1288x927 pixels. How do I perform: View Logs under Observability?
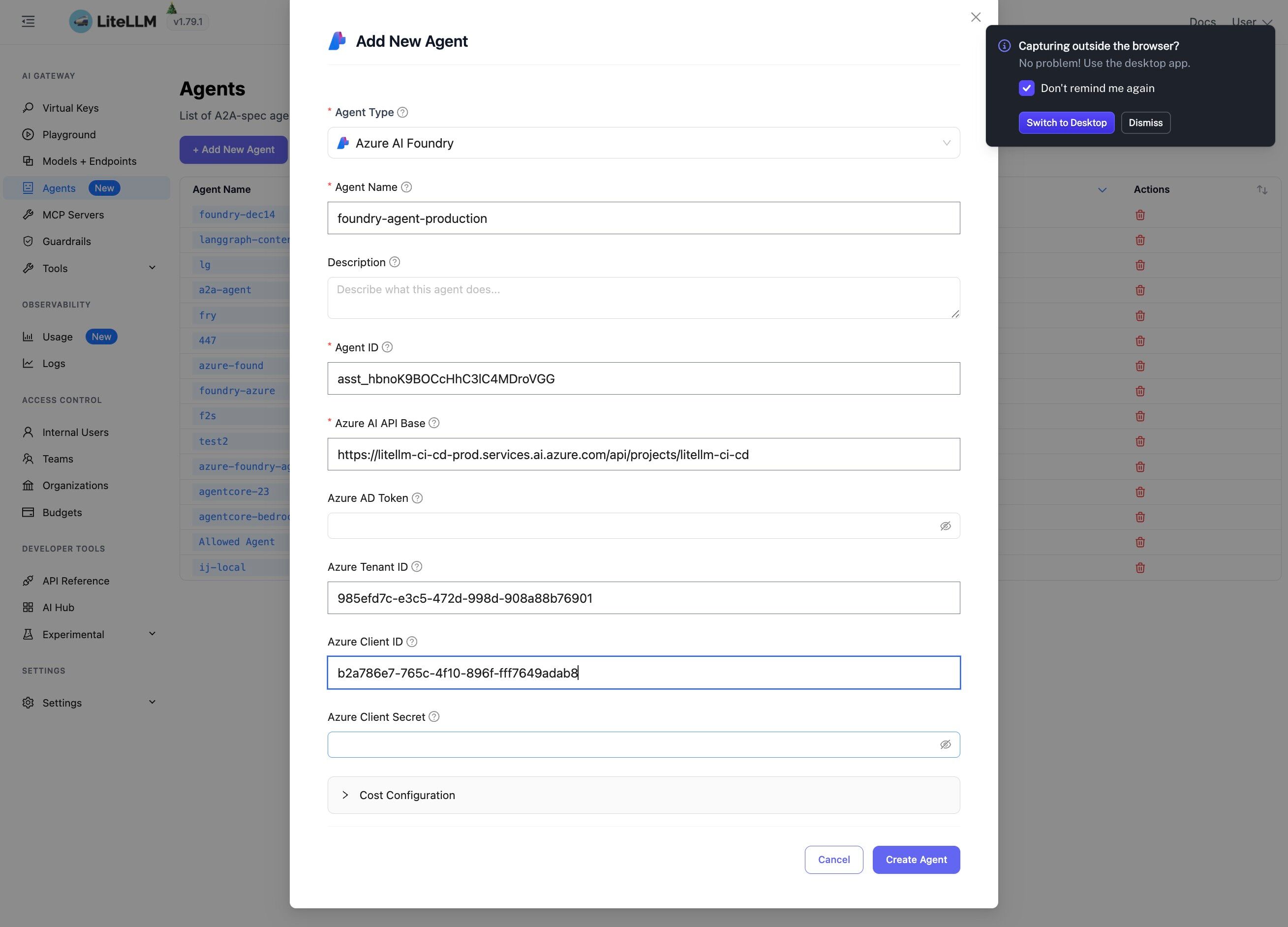(x=54, y=363)
